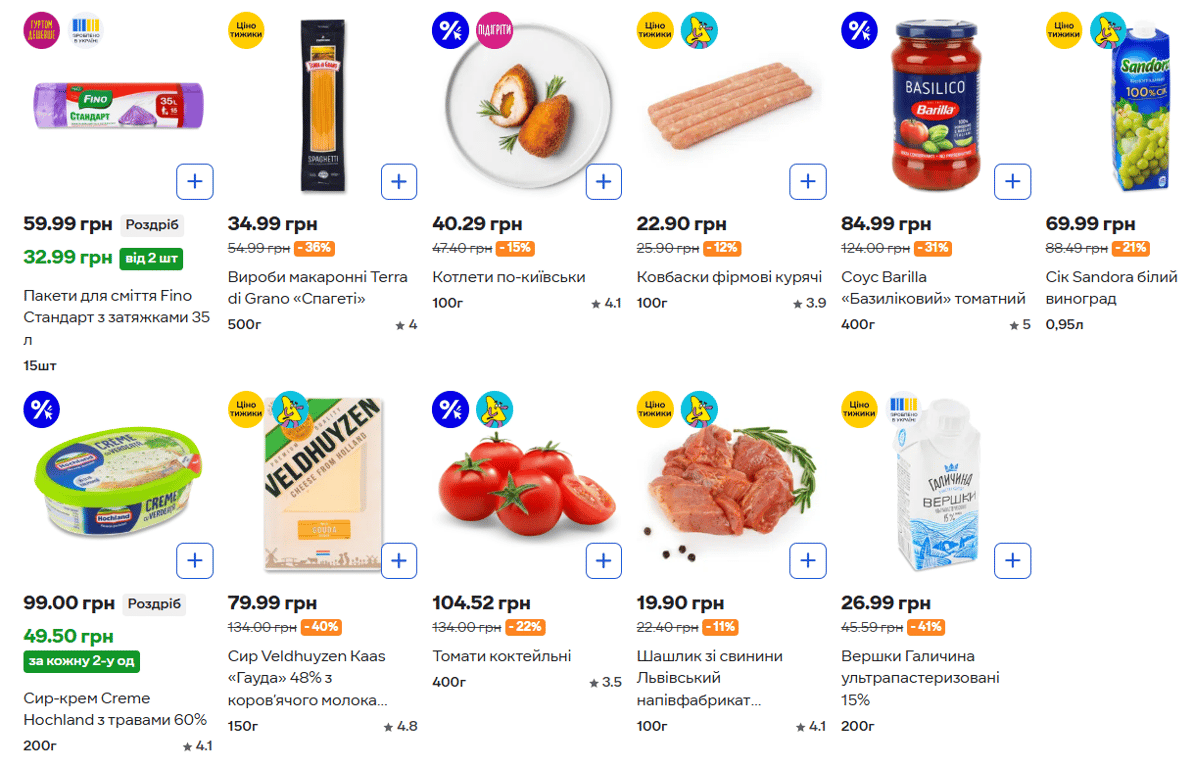
Task: Click the Роздріб label on Fino bags
Action: coord(153,225)
